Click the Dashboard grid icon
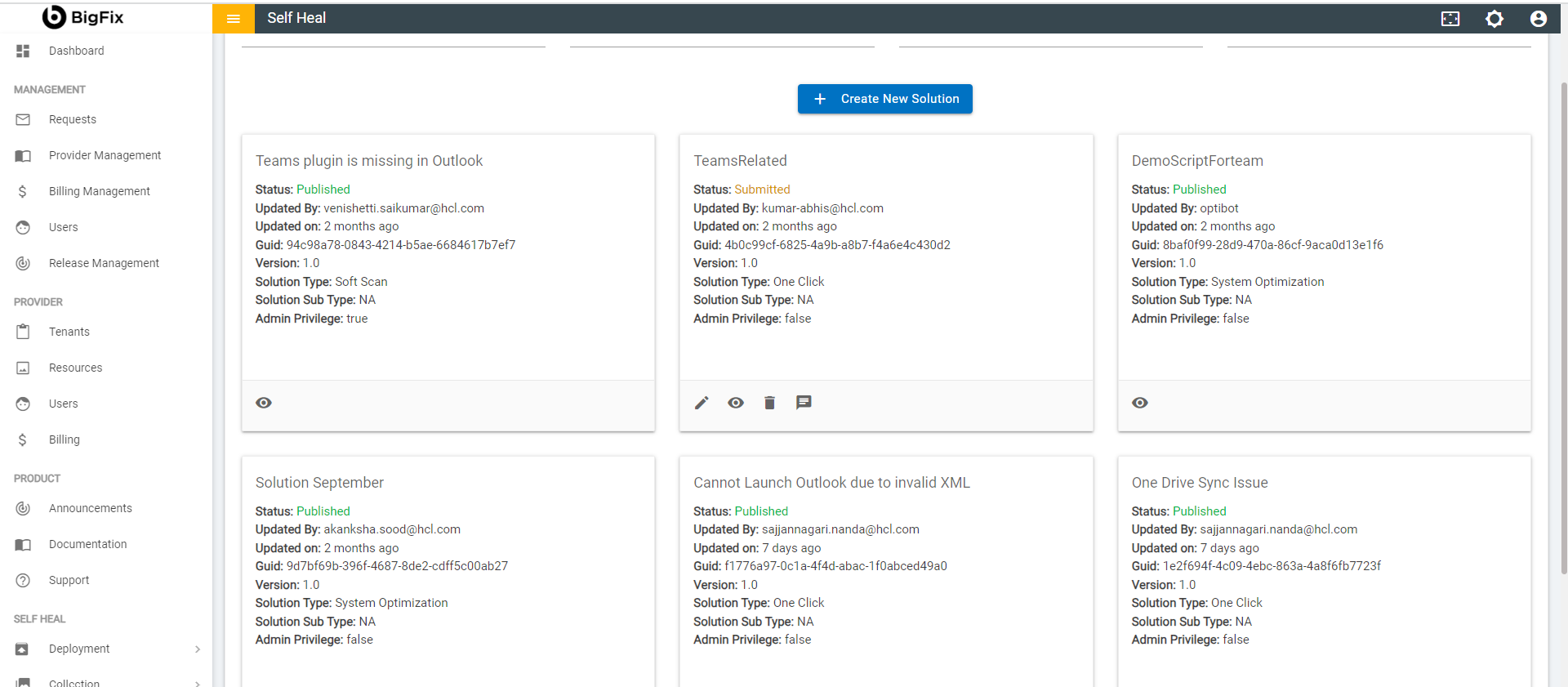Screen dimensions: 1568x687 pyautogui.click(x=23, y=51)
